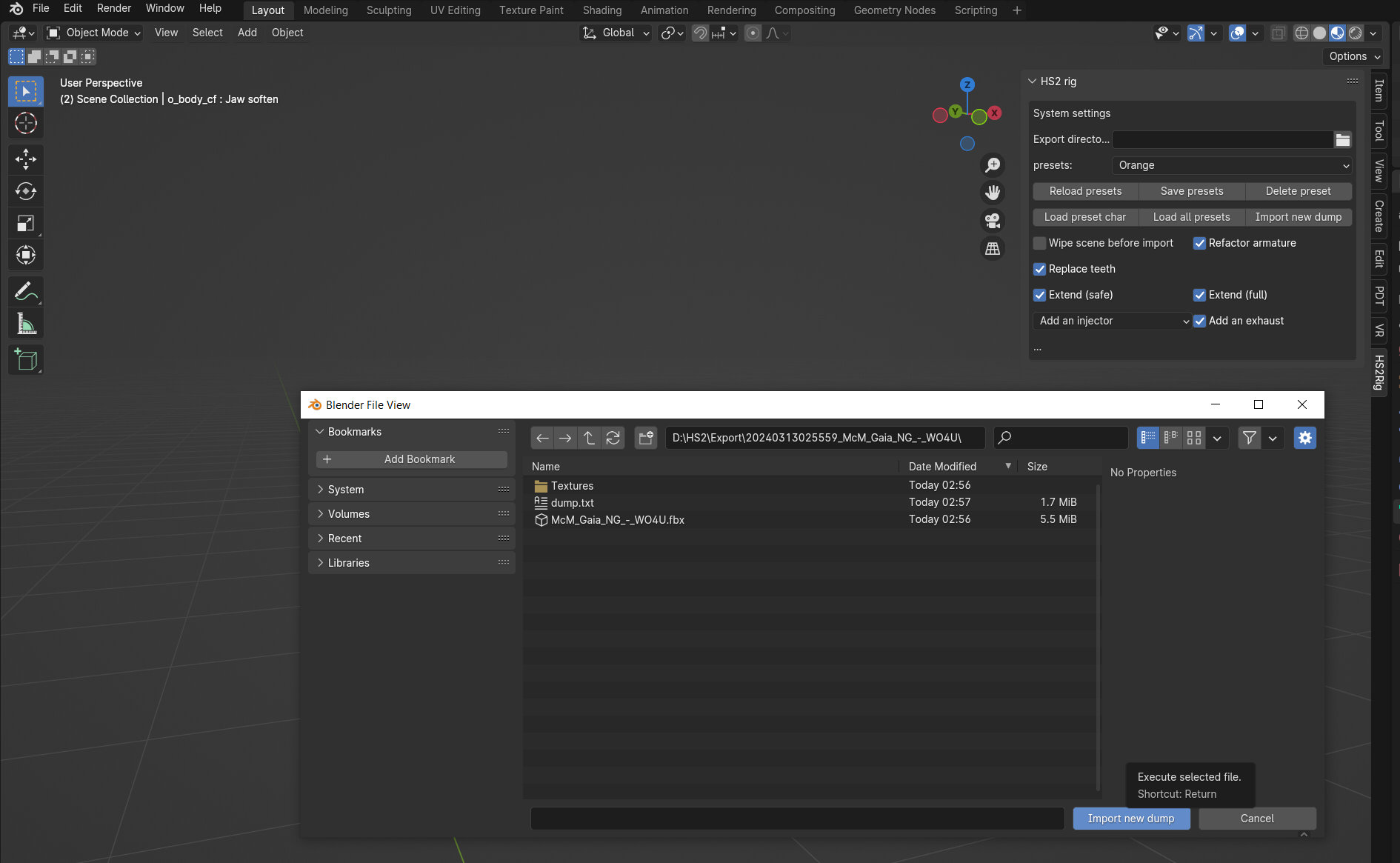Toggle the file filter funnel icon
Viewport: 1400px width, 863px height.
1250,438
